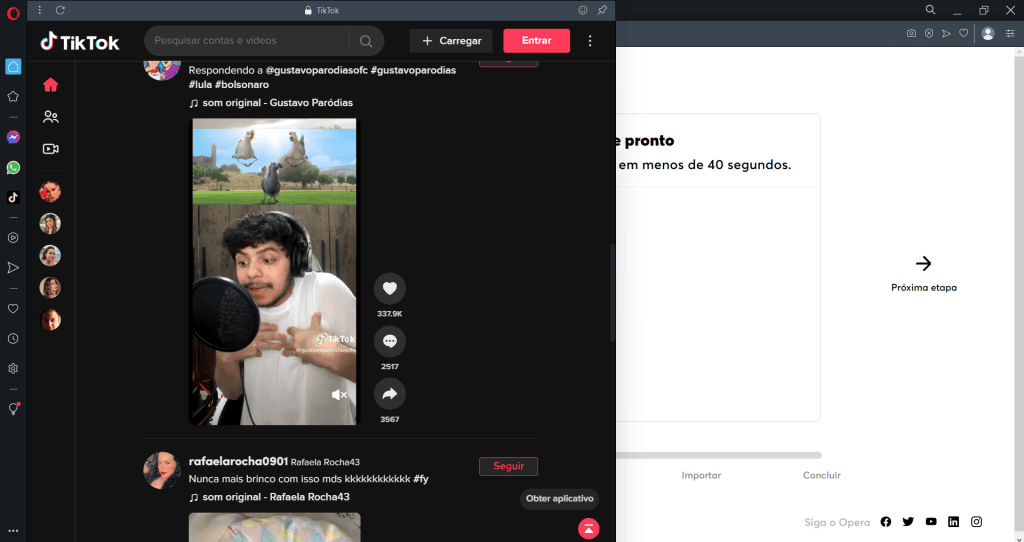Click the TikTok feed vertical scrollbar
1024x542 pixels.
point(612,292)
